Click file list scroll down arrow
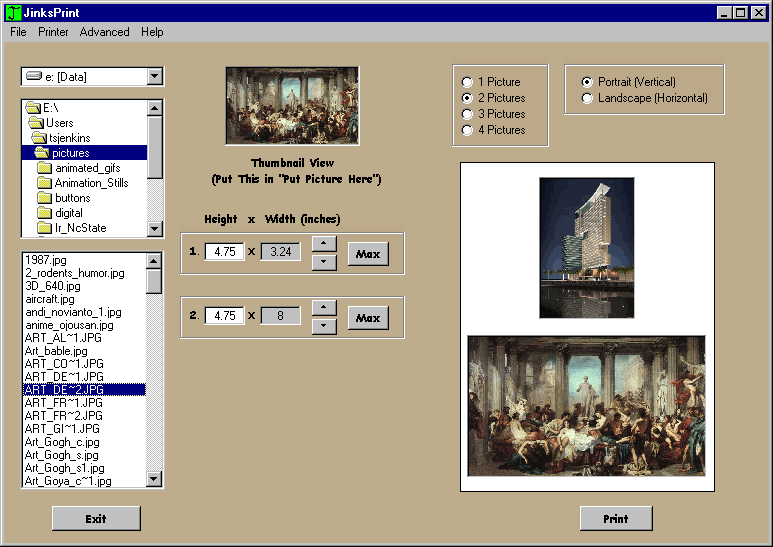 click(154, 479)
